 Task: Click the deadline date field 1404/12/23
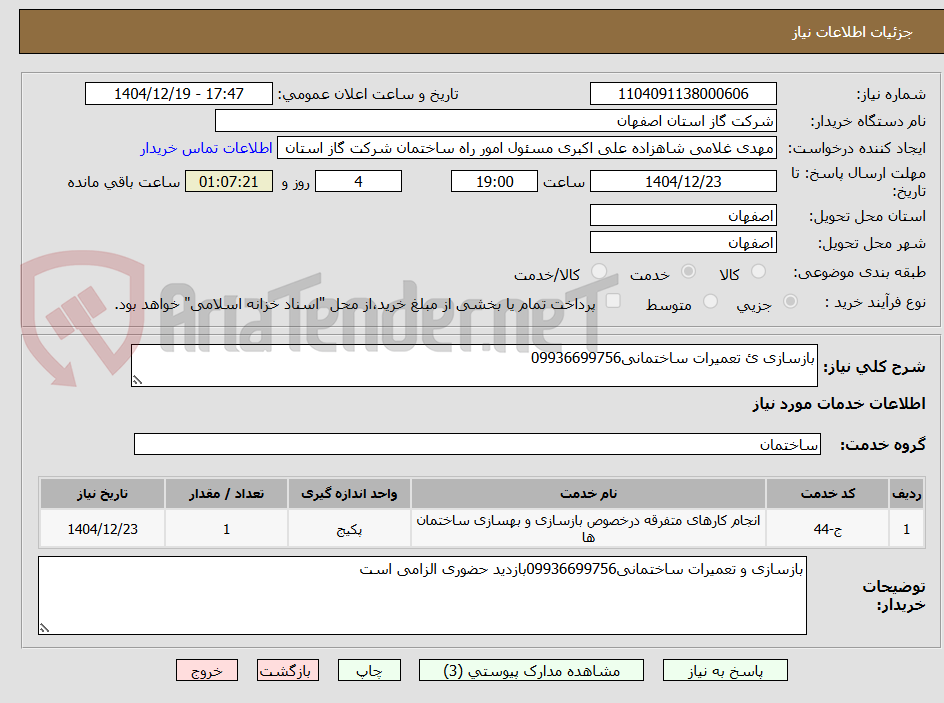(x=683, y=181)
